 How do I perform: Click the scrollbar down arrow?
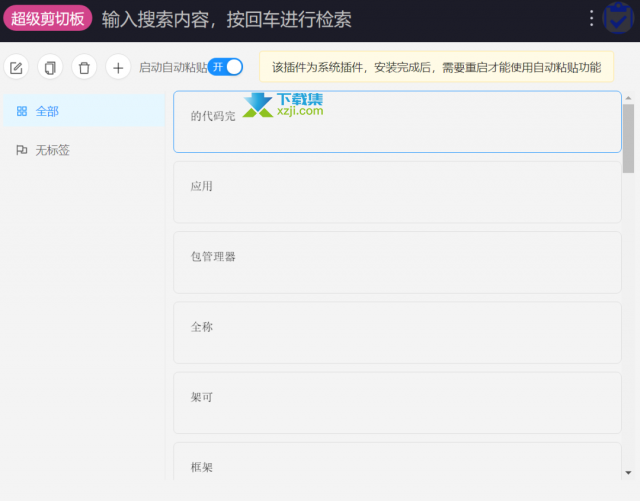(629, 473)
